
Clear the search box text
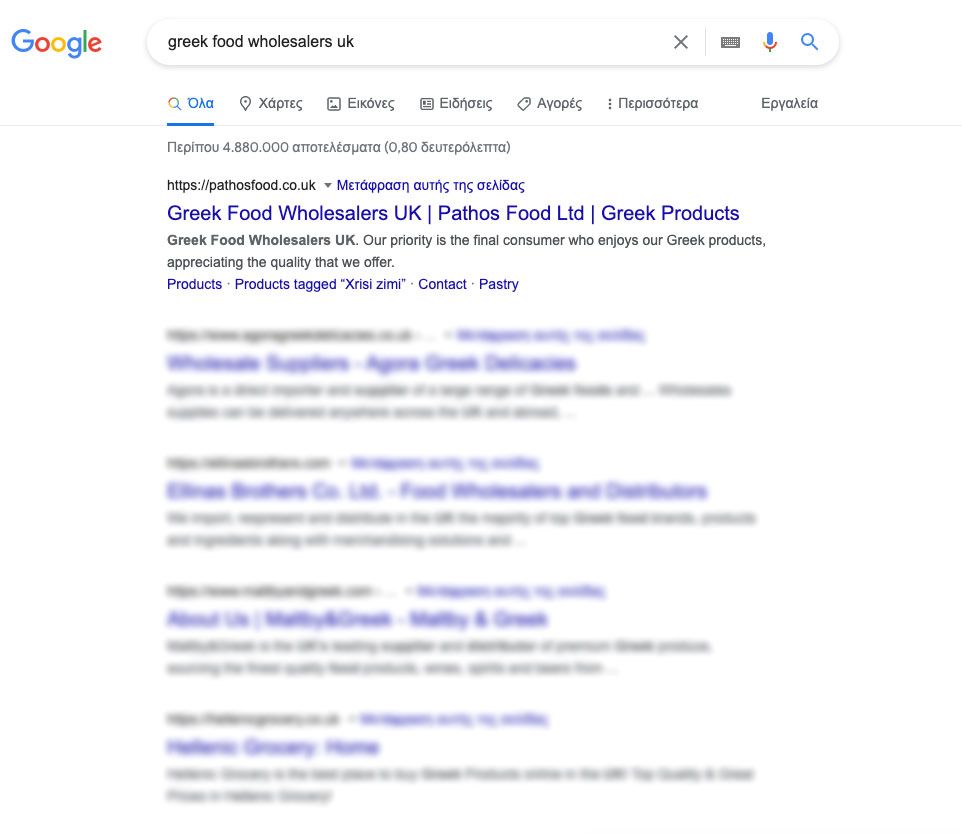coord(681,42)
